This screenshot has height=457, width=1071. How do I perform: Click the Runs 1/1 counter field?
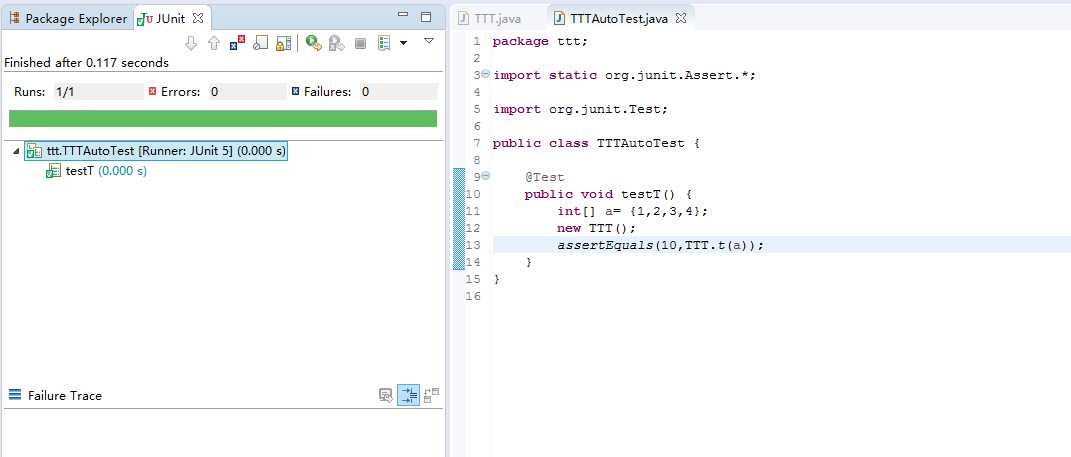[98, 92]
